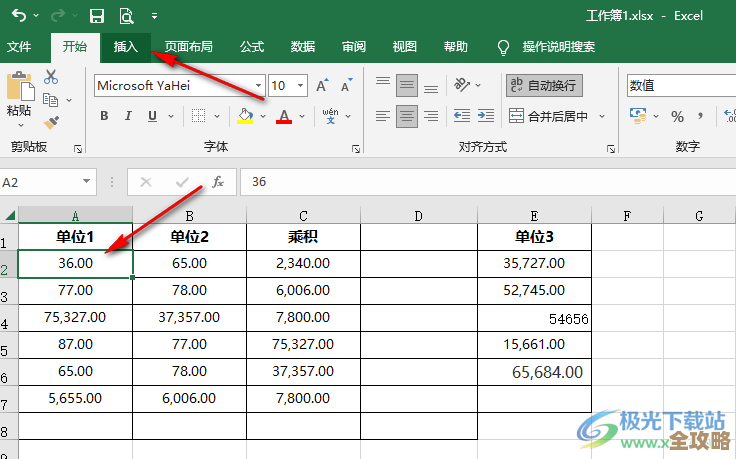Align text left icon
Screen dimensions: 736x459
click(x=383, y=115)
